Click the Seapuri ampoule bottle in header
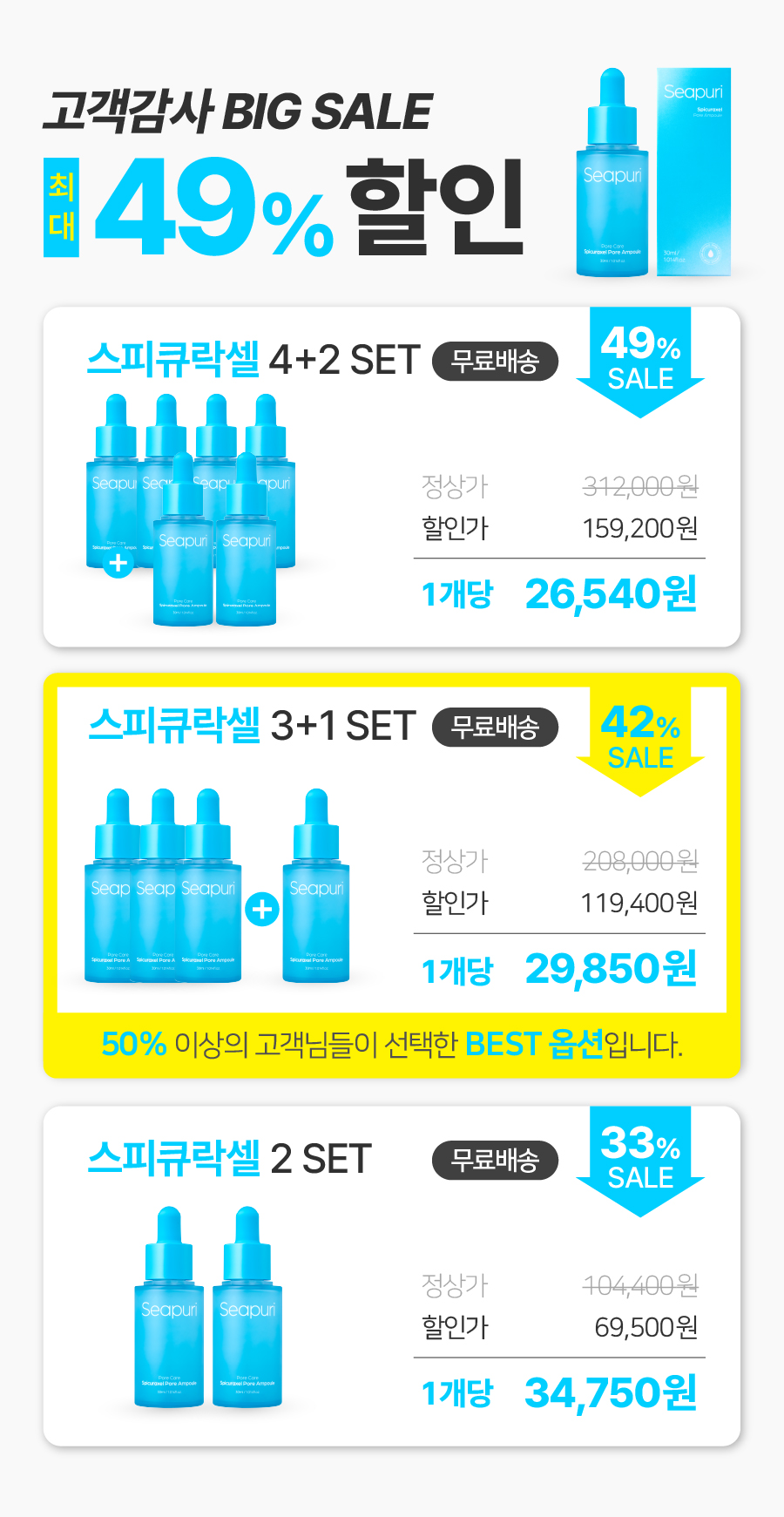 (x=612, y=173)
